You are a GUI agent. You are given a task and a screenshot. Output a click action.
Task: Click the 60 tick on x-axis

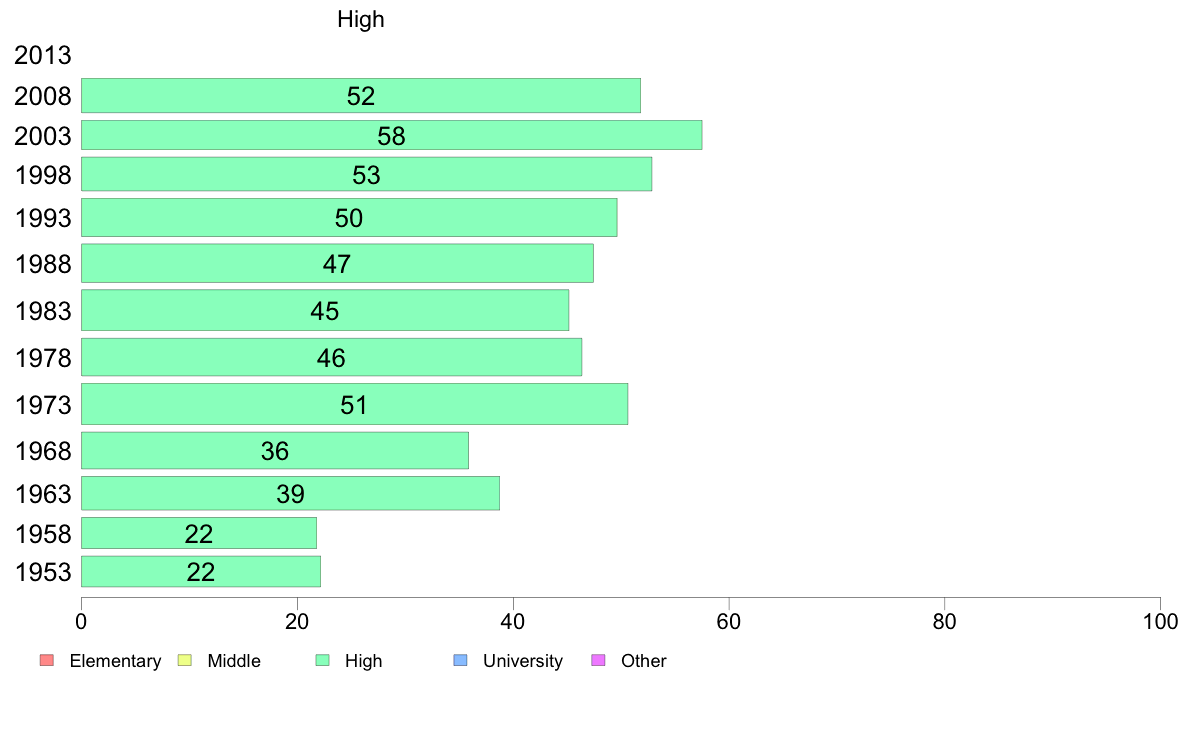tap(728, 622)
